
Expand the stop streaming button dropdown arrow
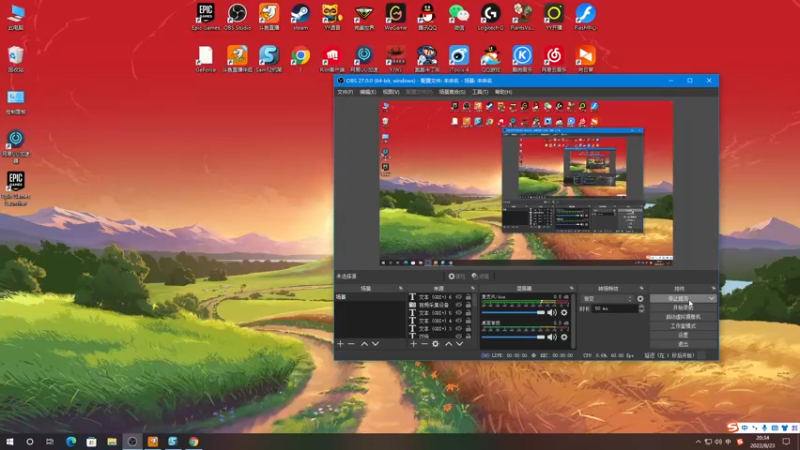[712, 298]
